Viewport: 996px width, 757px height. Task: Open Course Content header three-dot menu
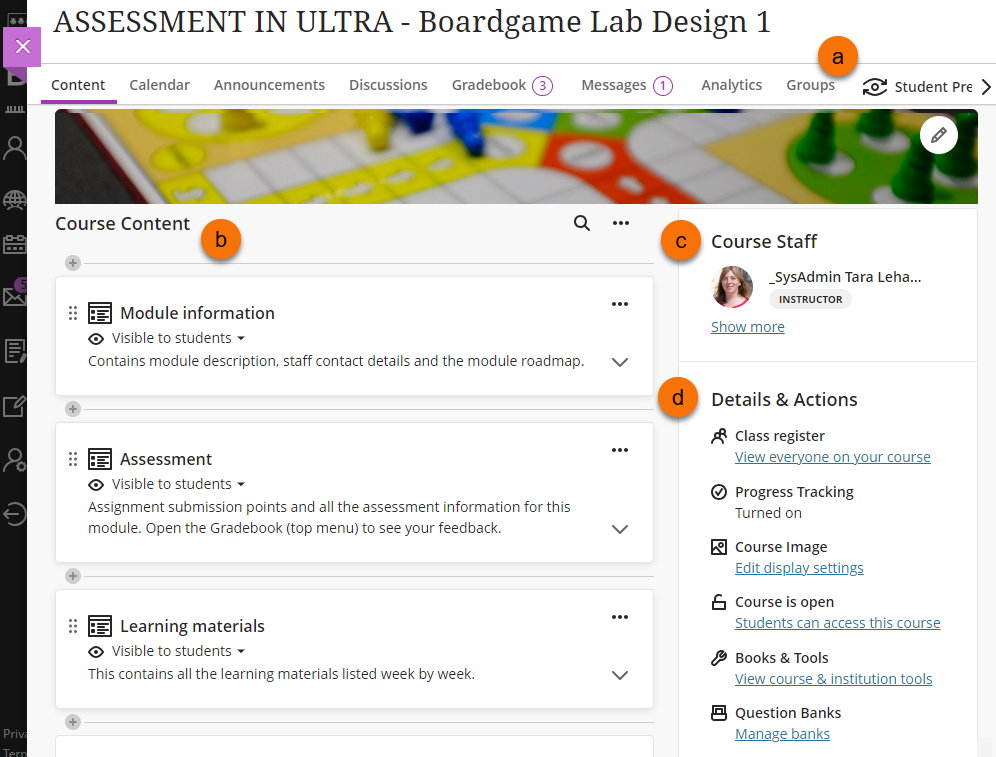pos(621,223)
